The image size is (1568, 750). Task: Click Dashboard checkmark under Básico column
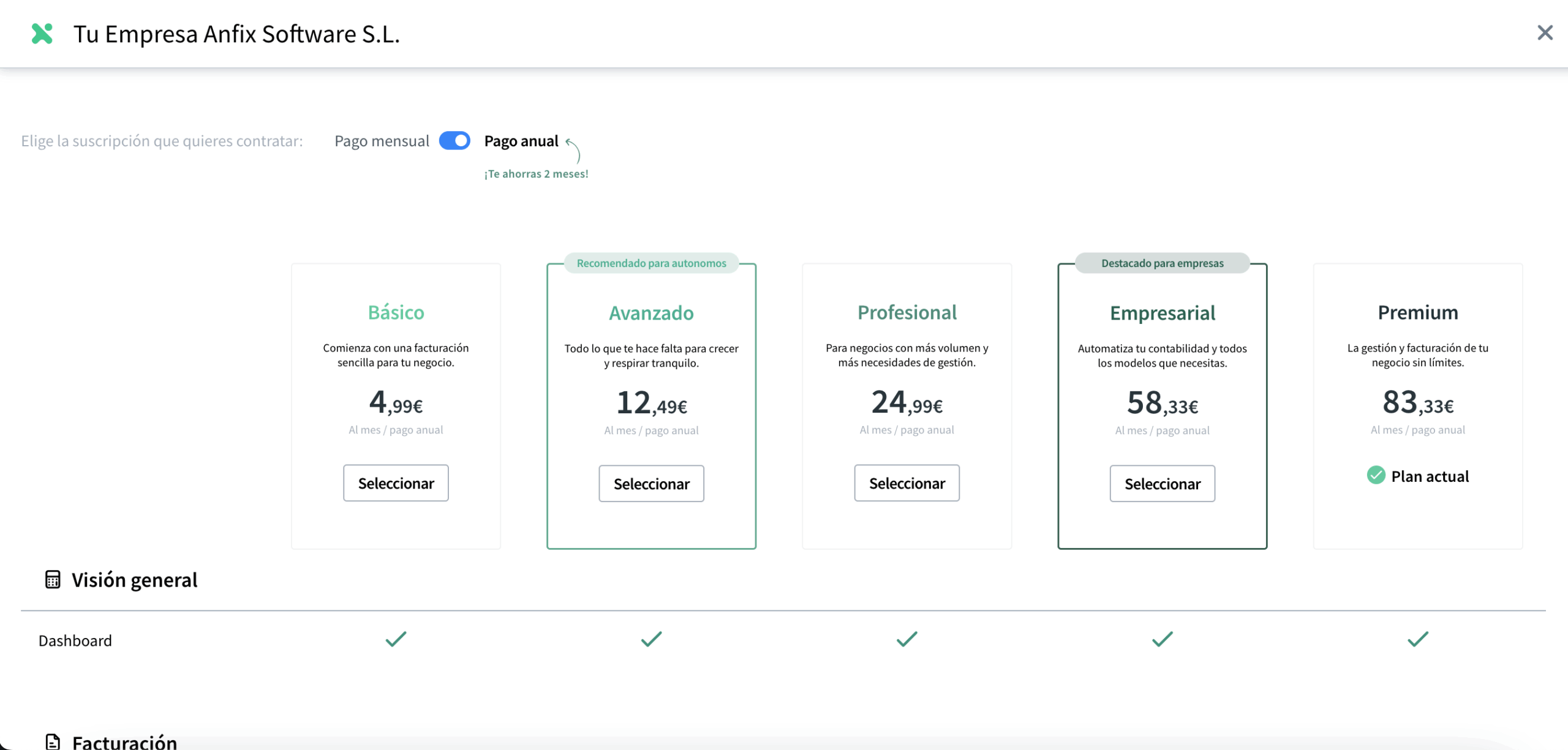point(396,639)
